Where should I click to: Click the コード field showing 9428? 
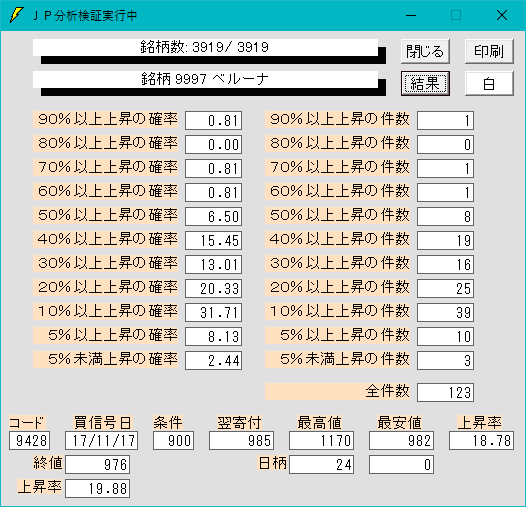click(30, 440)
